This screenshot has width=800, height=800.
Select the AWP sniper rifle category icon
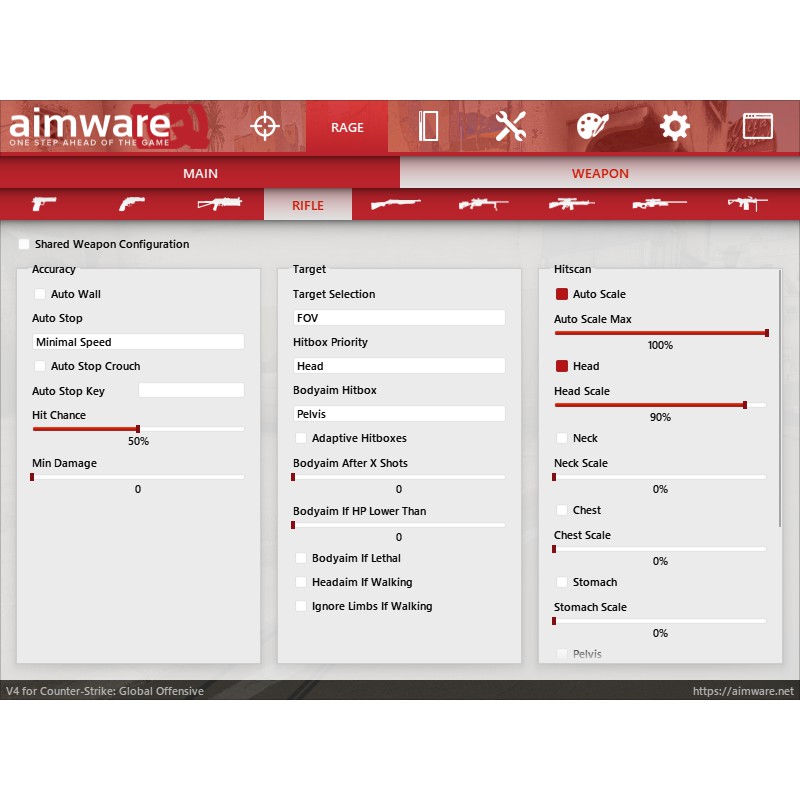659,204
